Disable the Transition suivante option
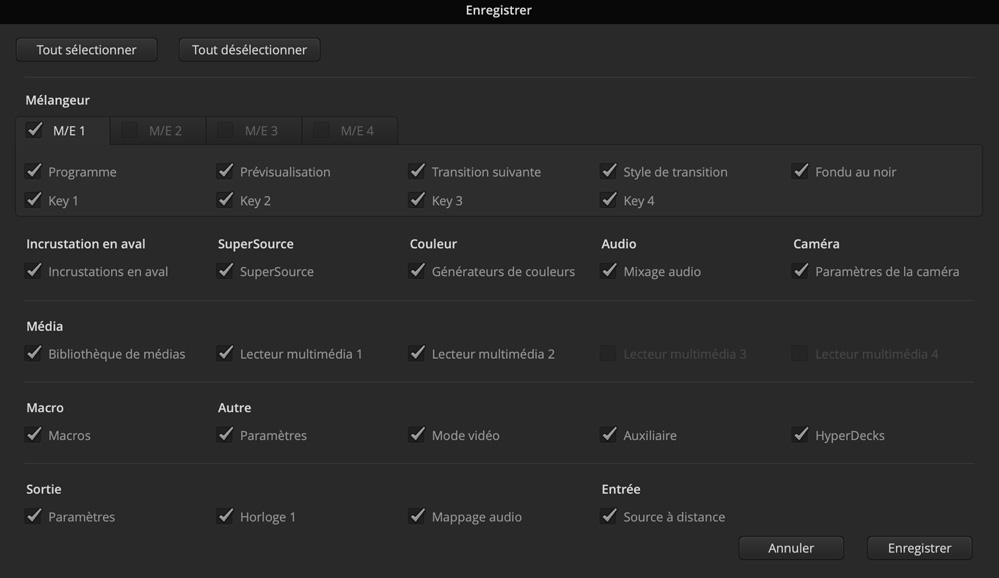999x578 pixels. 418,171
